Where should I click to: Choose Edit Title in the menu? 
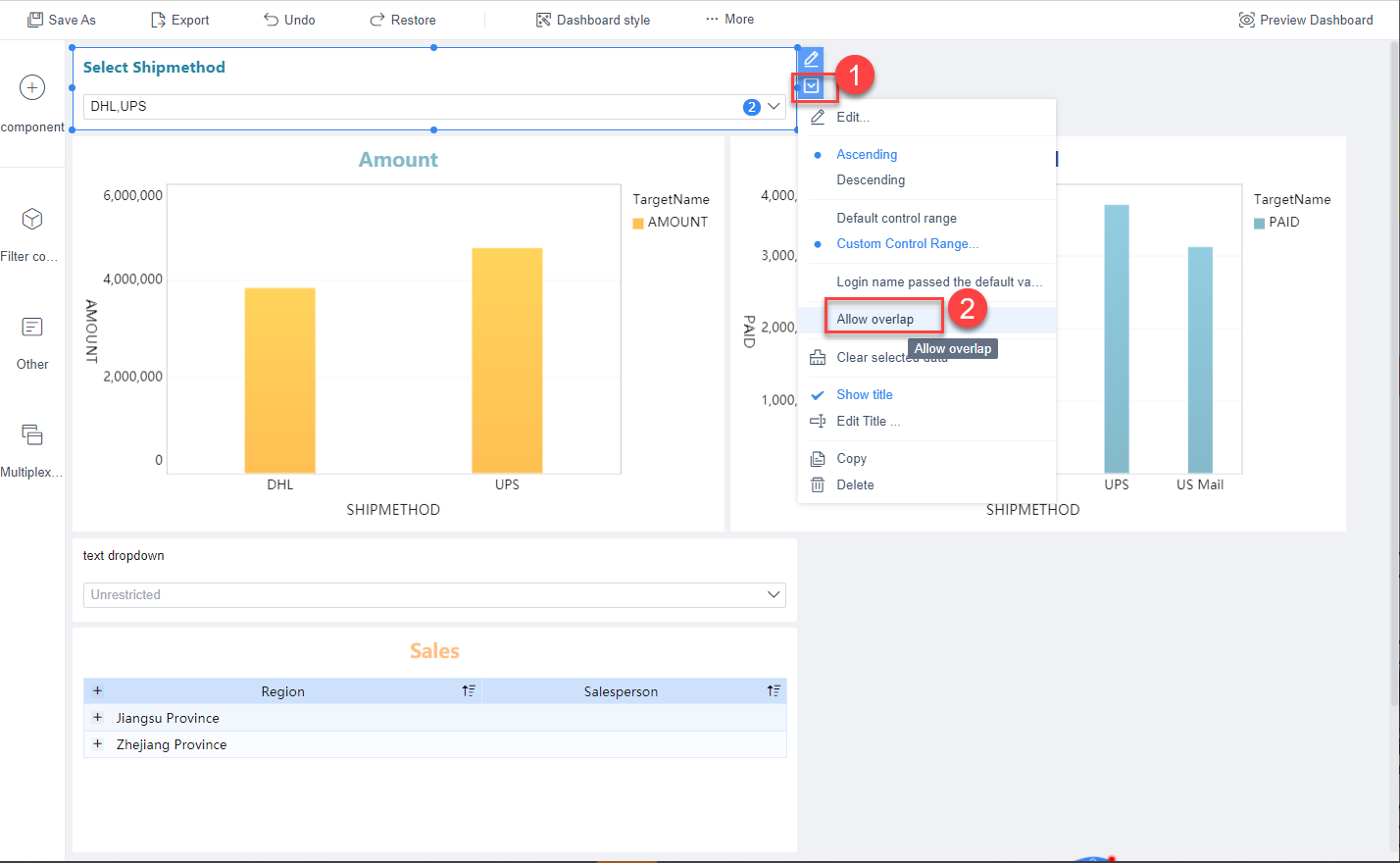[x=868, y=421]
